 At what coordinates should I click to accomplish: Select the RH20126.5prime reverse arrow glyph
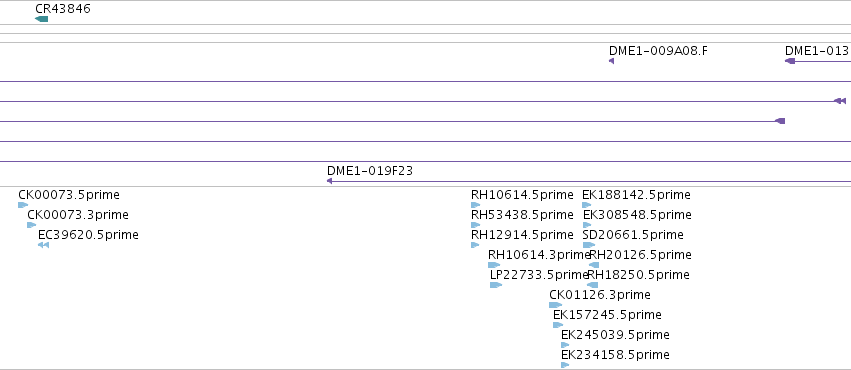[594, 265]
